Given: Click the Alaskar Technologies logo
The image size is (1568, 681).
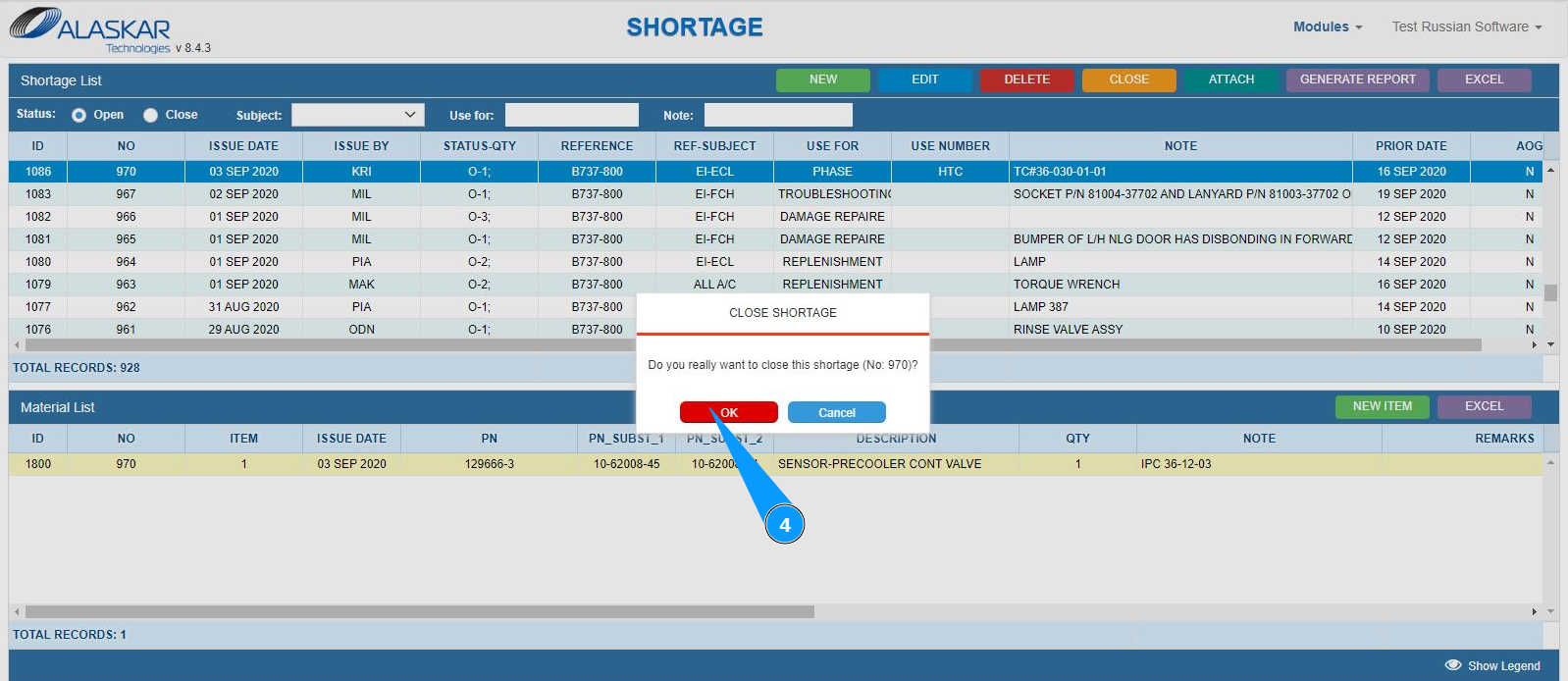Looking at the screenshot, I should (x=90, y=29).
